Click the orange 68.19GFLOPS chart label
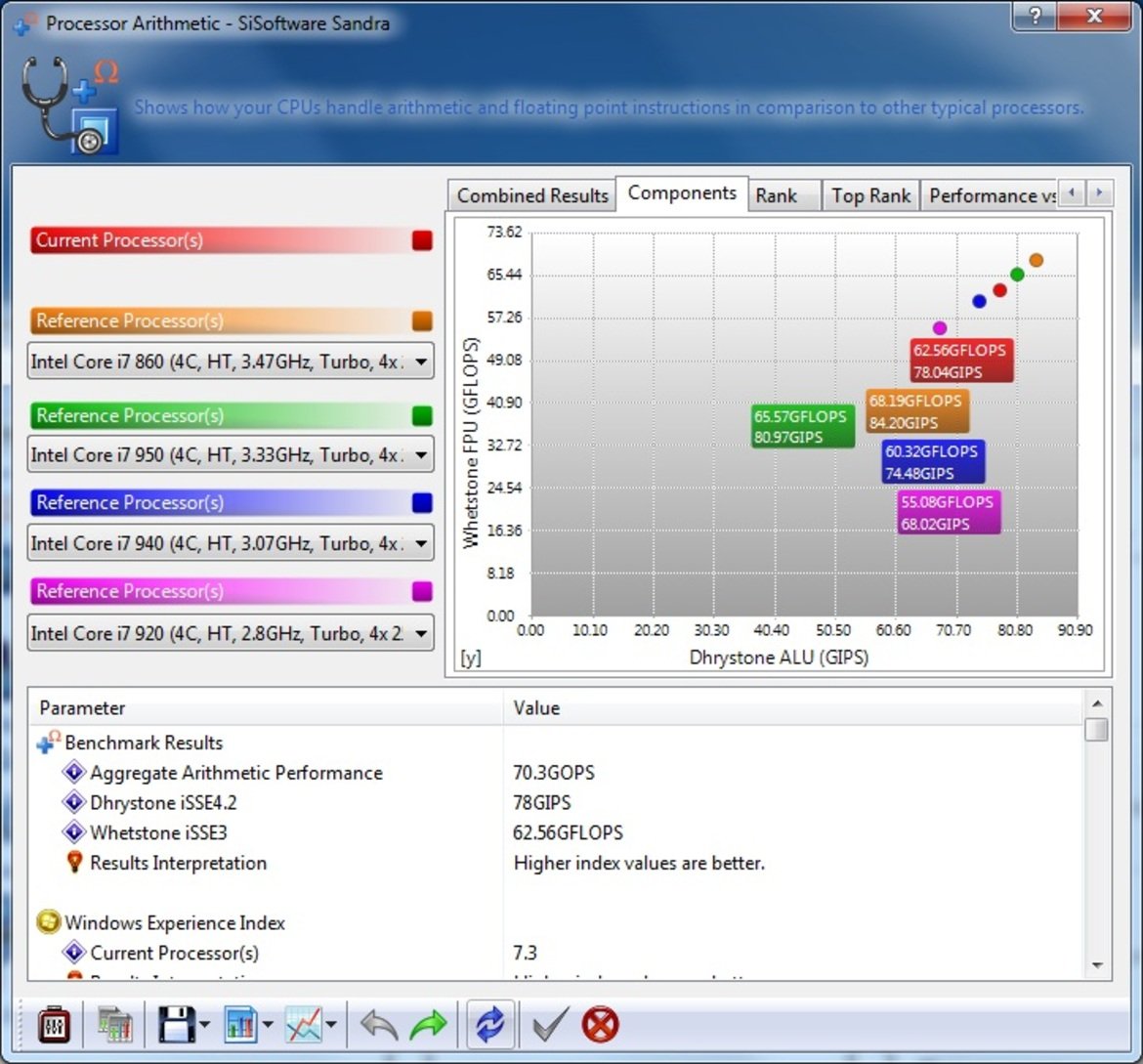Screen dimensions: 1143x1064 [917, 411]
